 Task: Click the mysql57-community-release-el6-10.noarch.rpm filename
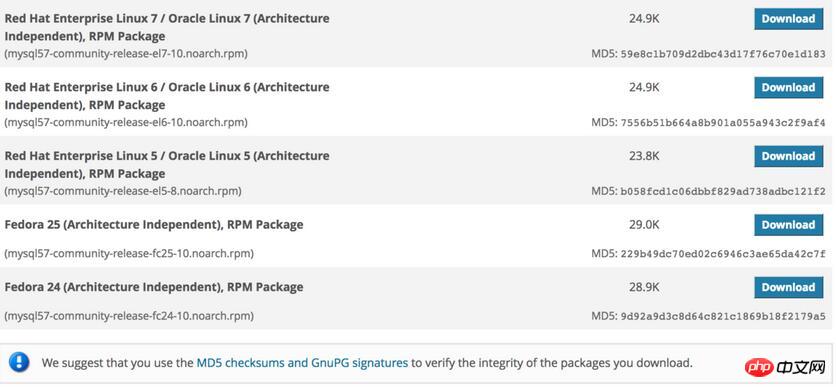[x=126, y=123]
